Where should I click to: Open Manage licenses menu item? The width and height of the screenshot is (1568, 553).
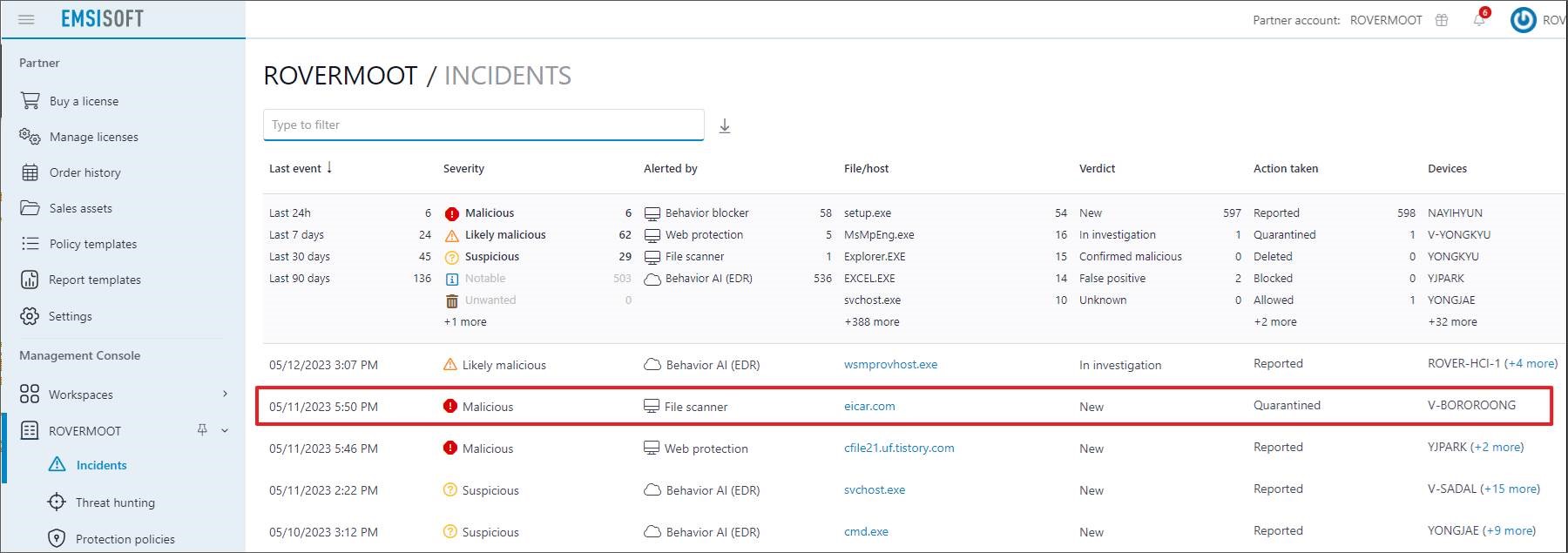[x=93, y=137]
